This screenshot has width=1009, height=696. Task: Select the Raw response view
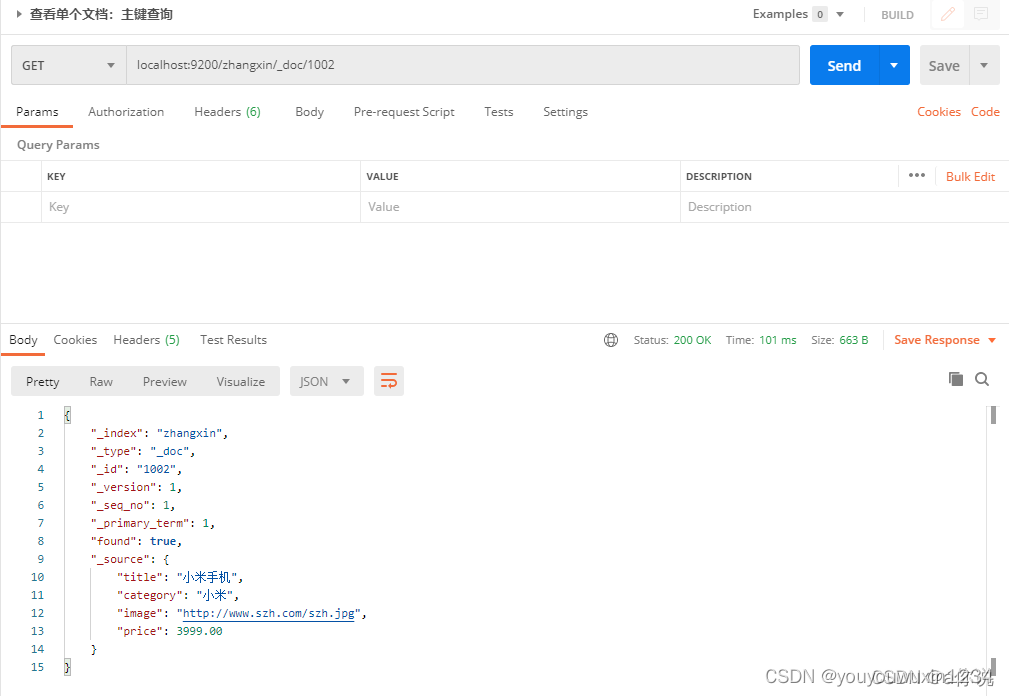[101, 381]
